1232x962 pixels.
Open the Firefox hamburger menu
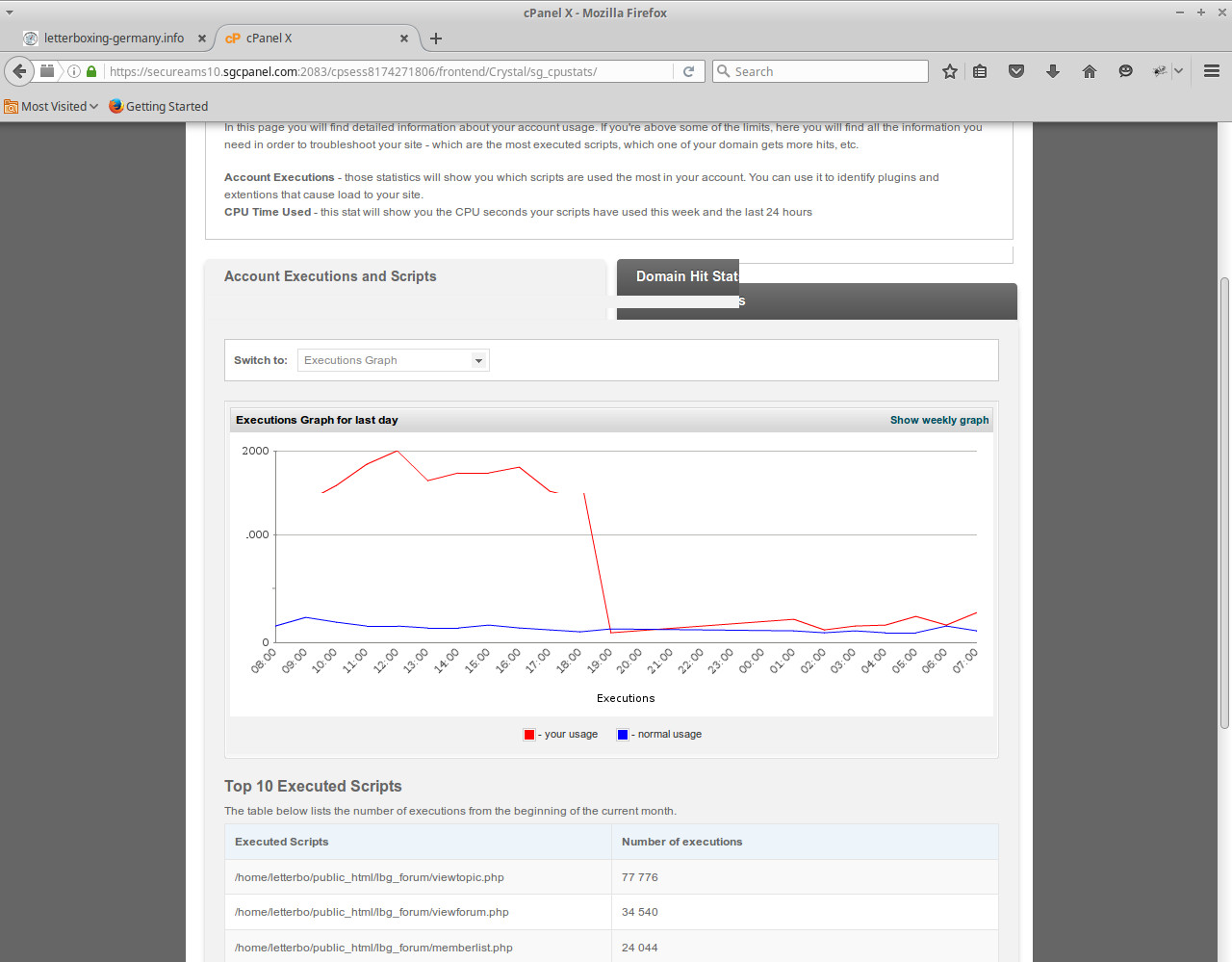pos(1212,71)
